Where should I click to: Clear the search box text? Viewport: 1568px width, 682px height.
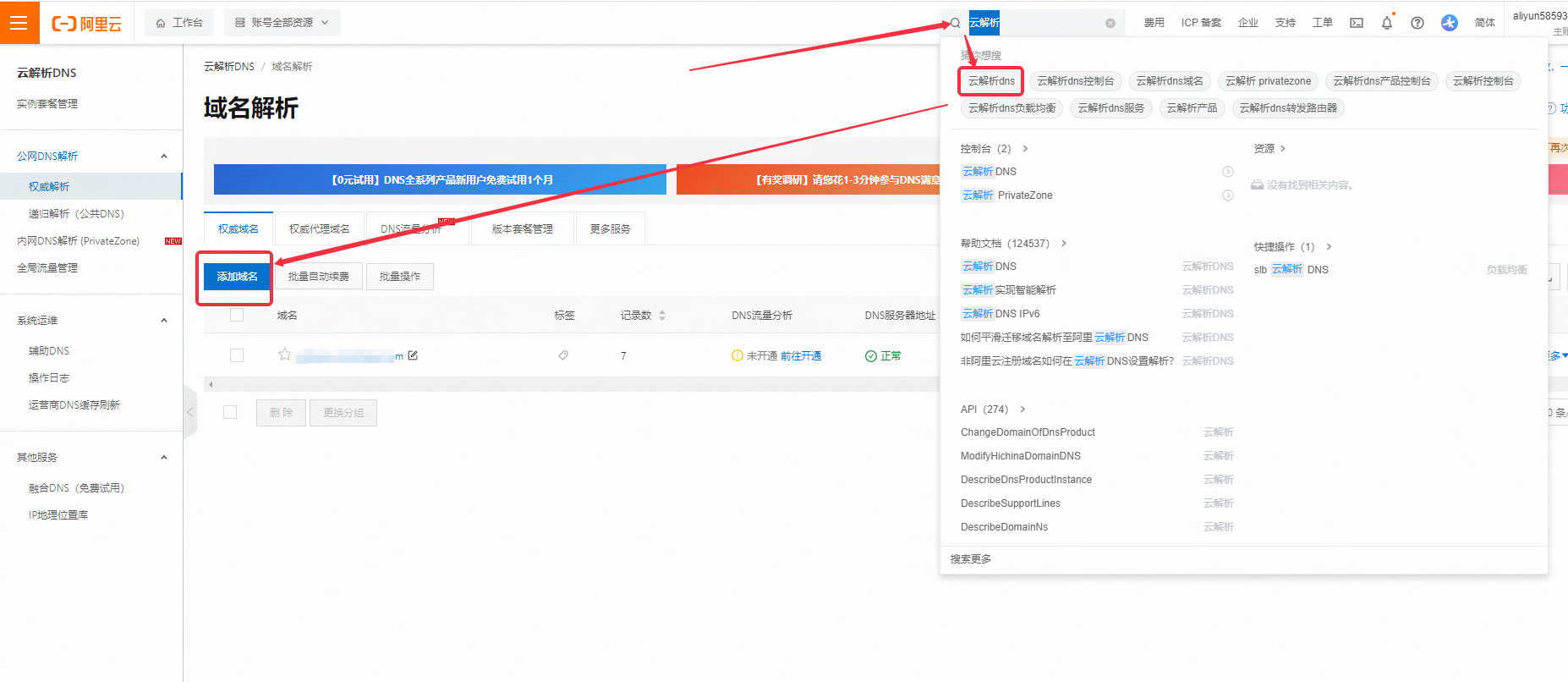pos(1110,23)
